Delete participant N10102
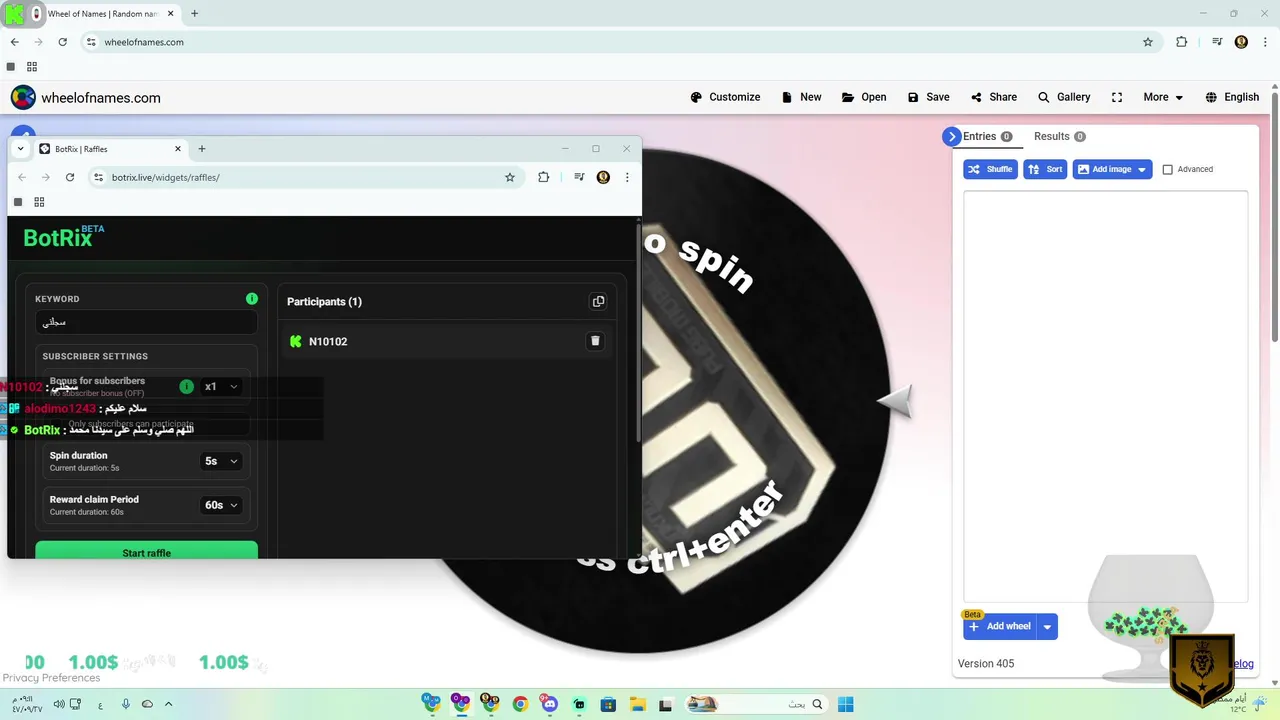 595,341
